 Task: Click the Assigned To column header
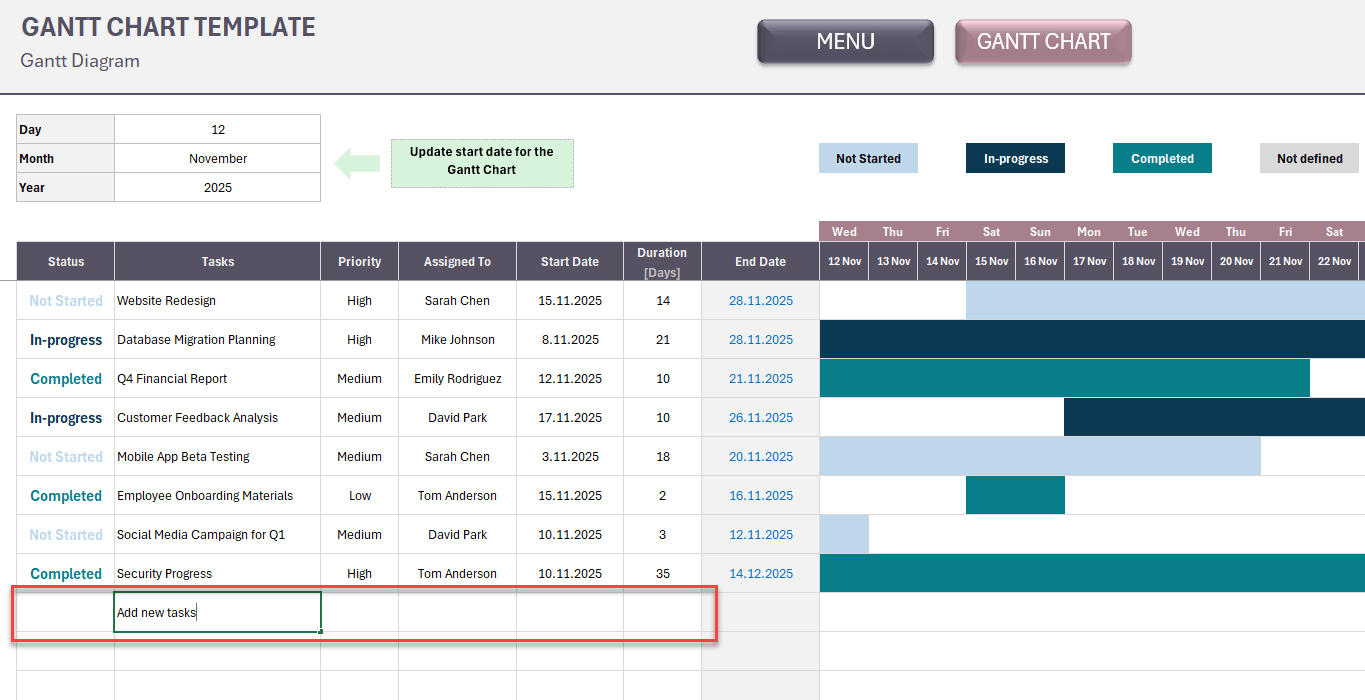[x=457, y=262]
